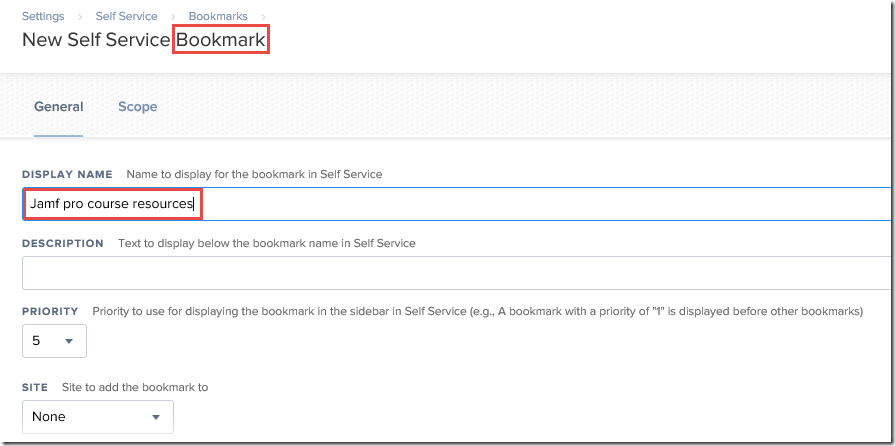This screenshot has height=446, width=895.
Task: Click the Priority dropdown arrow icon
Action: tap(69, 341)
